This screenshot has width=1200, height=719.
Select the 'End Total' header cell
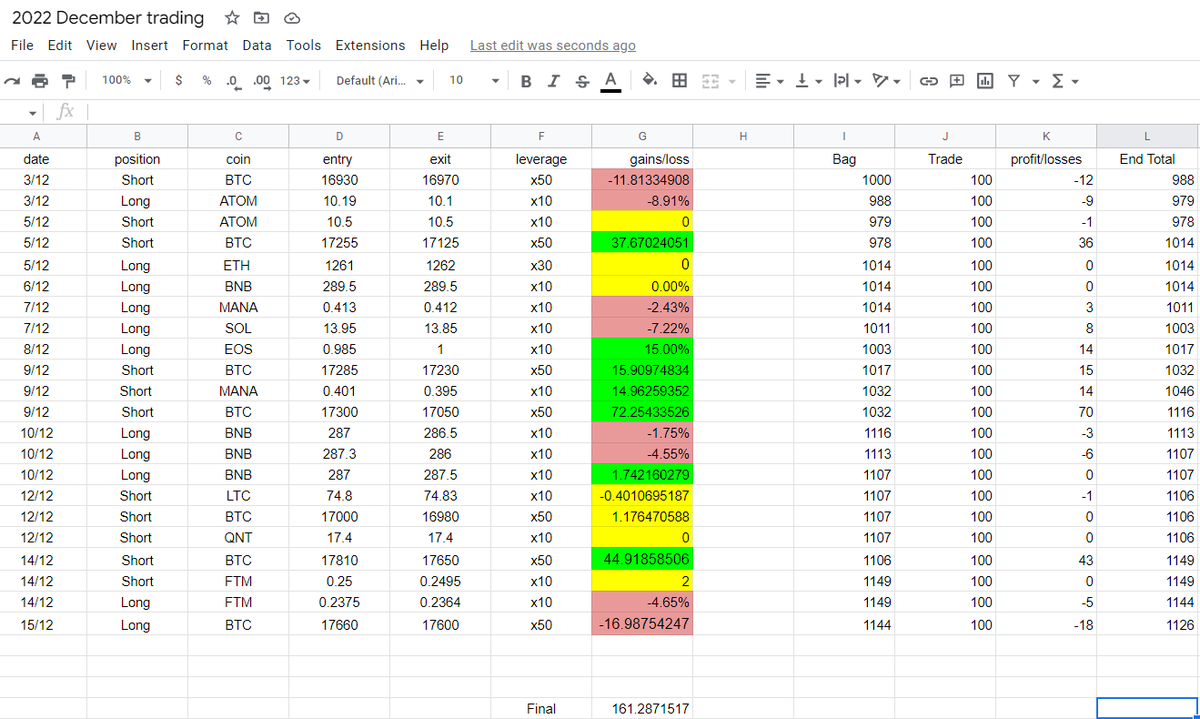[x=1147, y=158]
